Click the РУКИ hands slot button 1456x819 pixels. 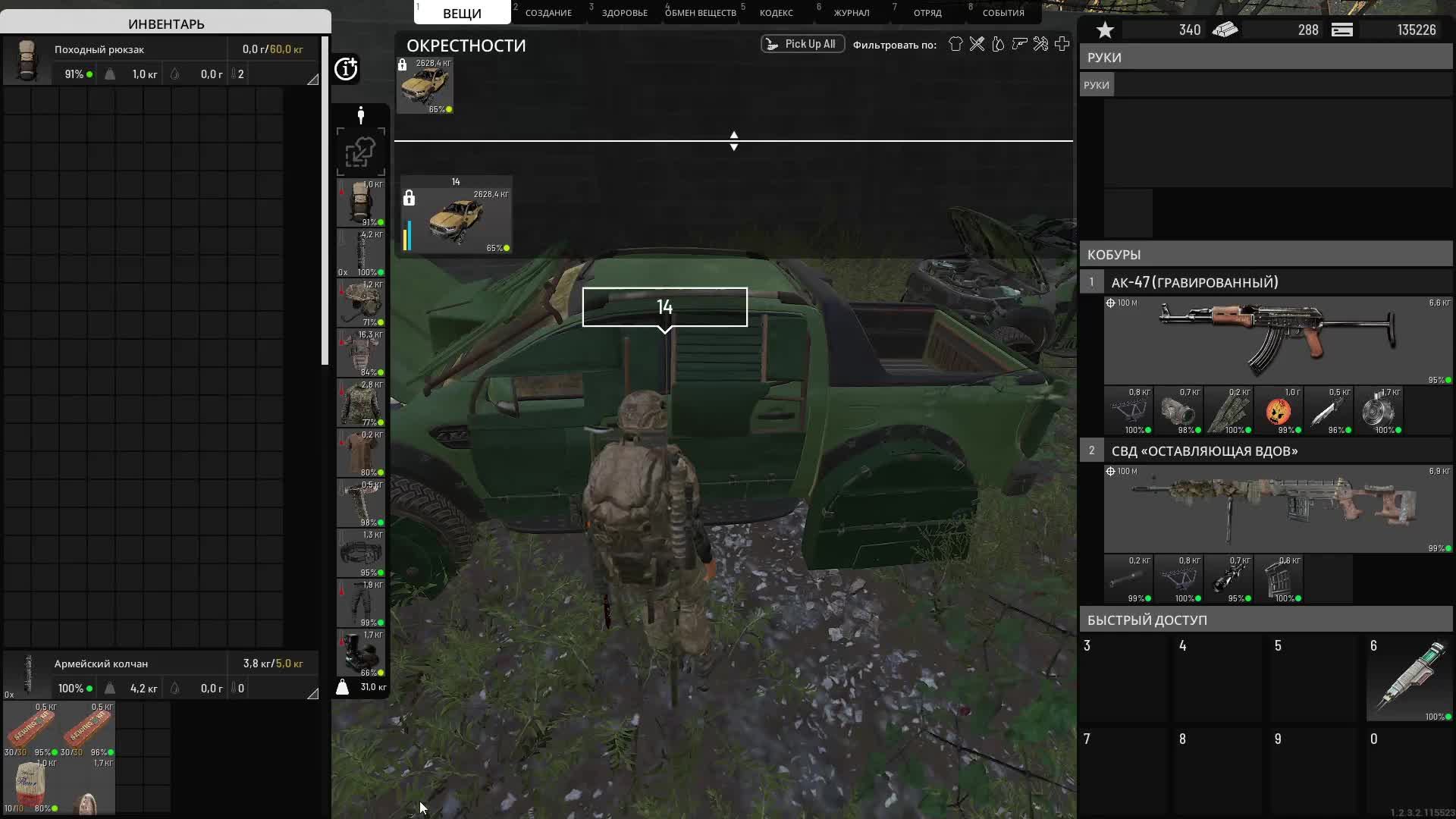[1096, 85]
